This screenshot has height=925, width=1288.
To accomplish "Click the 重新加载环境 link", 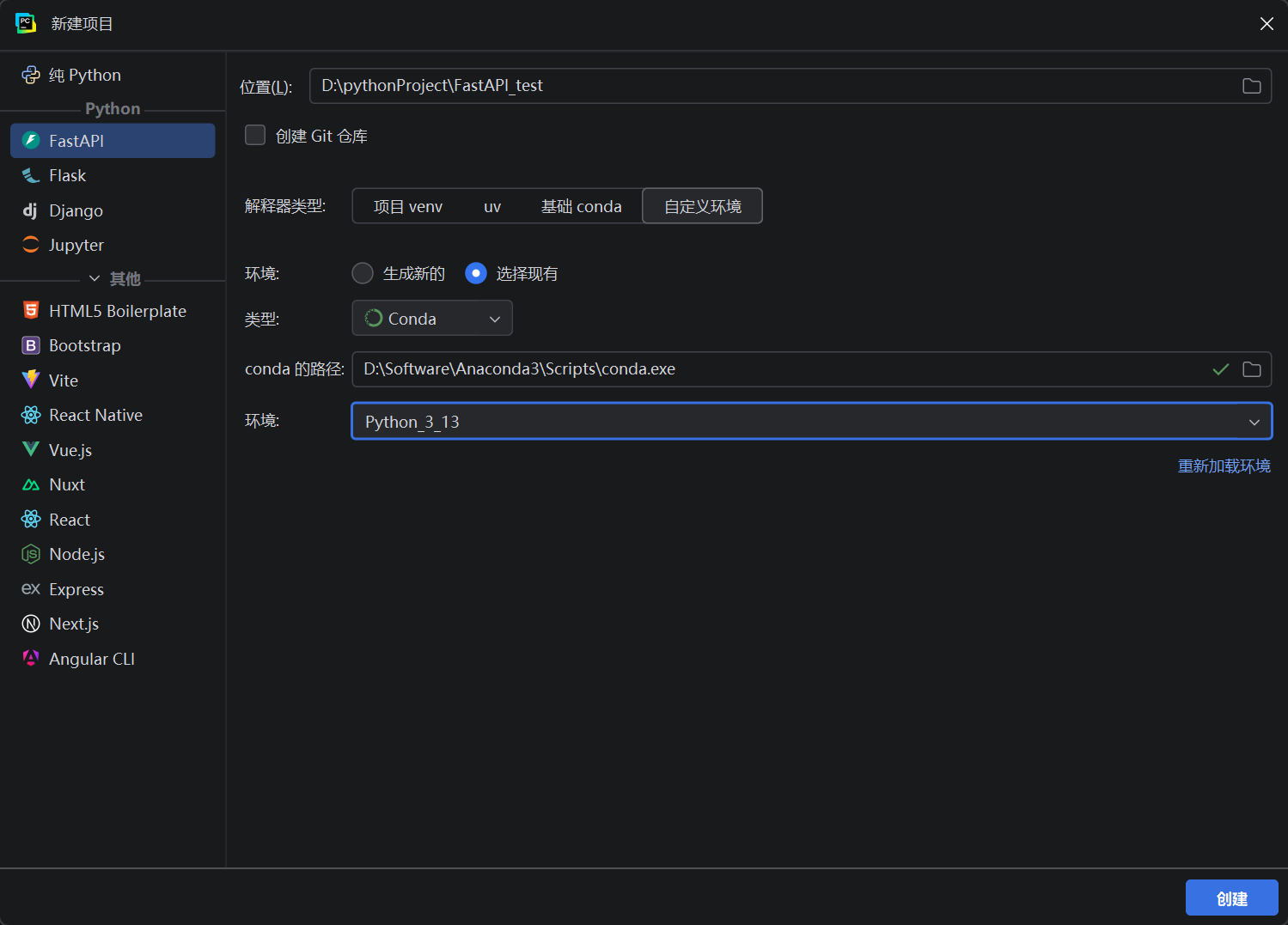I will point(1224,466).
